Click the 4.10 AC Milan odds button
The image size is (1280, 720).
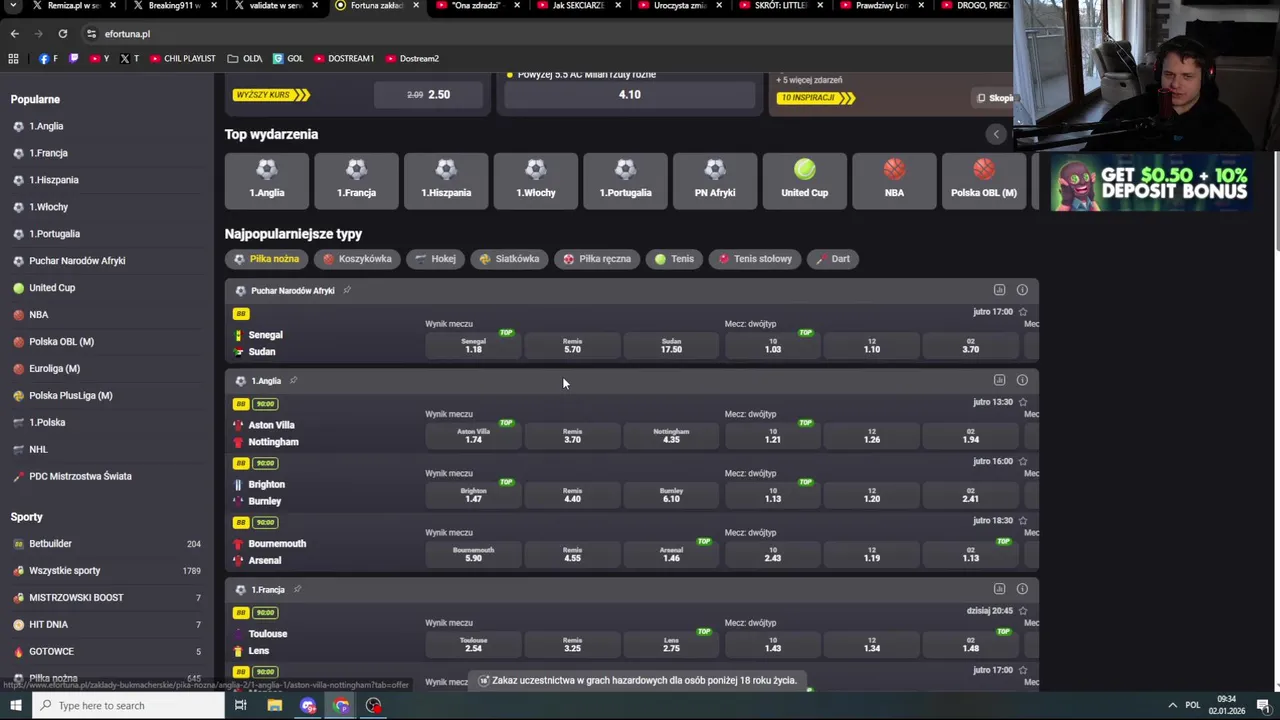pos(630,95)
